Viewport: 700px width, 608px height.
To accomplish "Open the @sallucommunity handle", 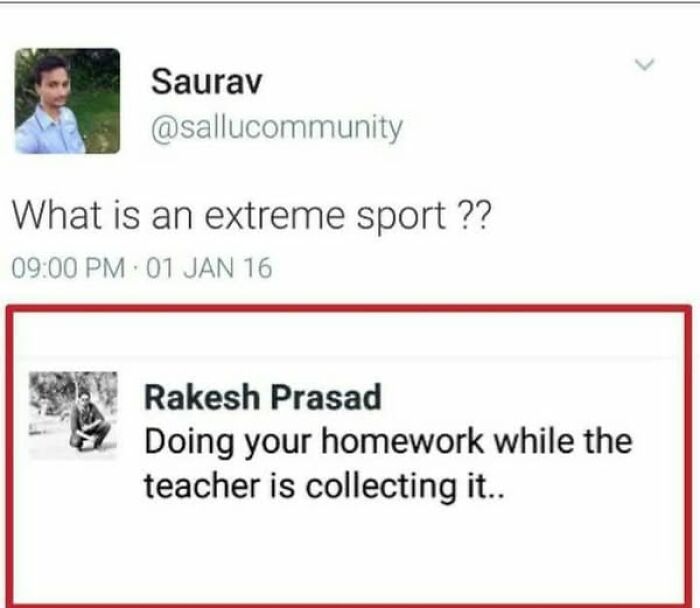I will coord(277,129).
